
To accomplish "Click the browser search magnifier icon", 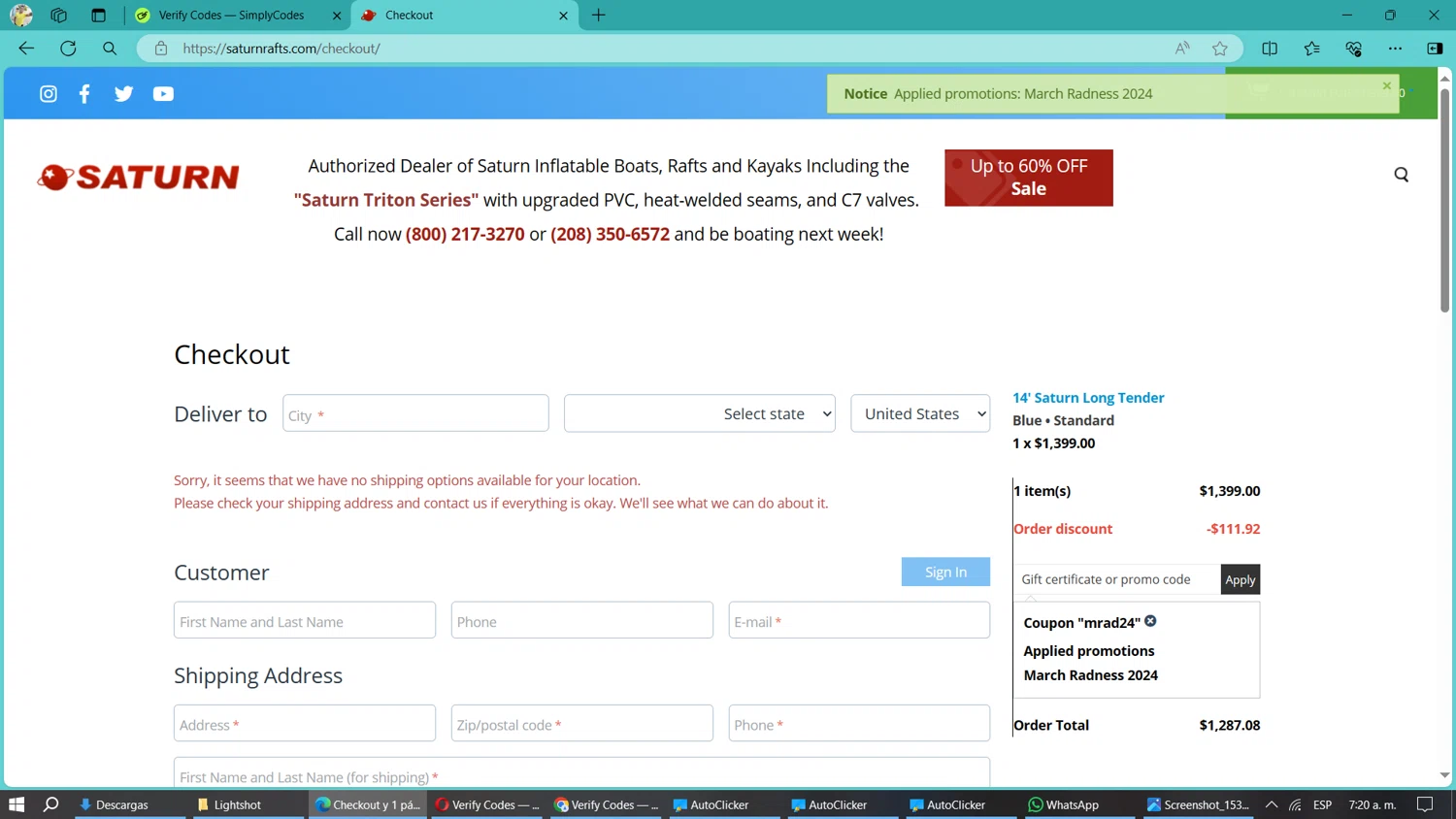I will click(110, 49).
